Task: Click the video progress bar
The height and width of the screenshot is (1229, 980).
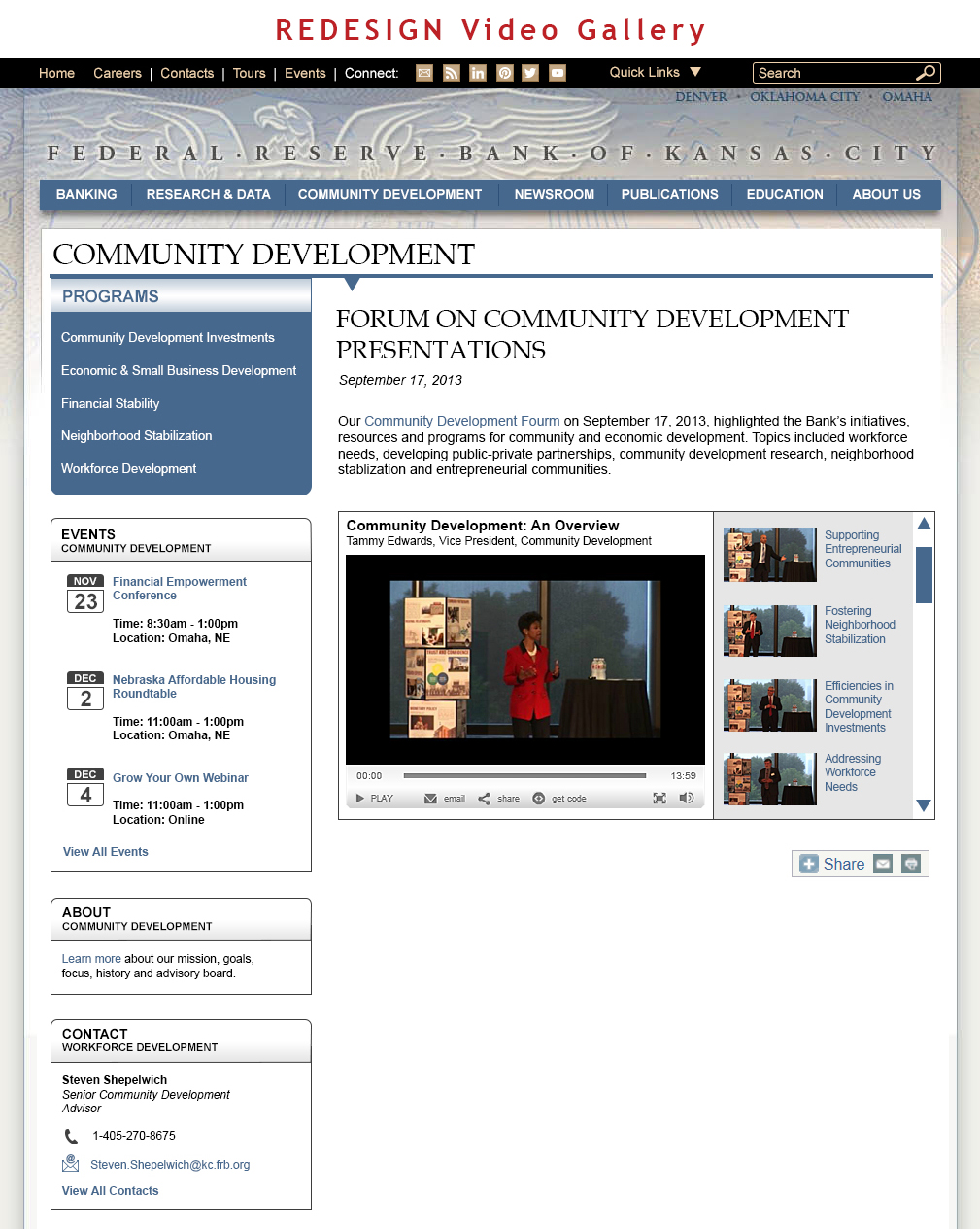Action: tap(524, 776)
